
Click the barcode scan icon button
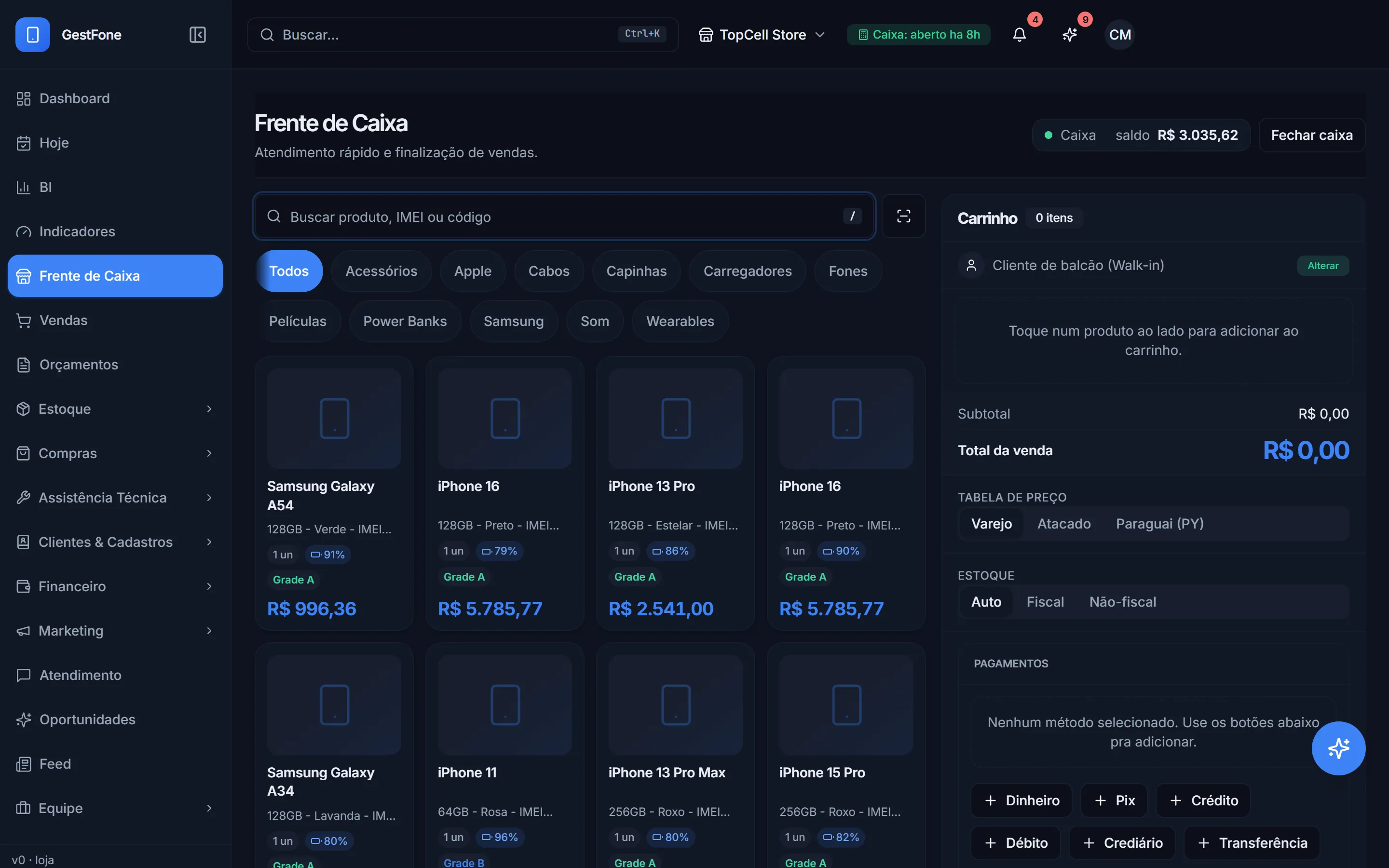pyautogui.click(x=903, y=216)
